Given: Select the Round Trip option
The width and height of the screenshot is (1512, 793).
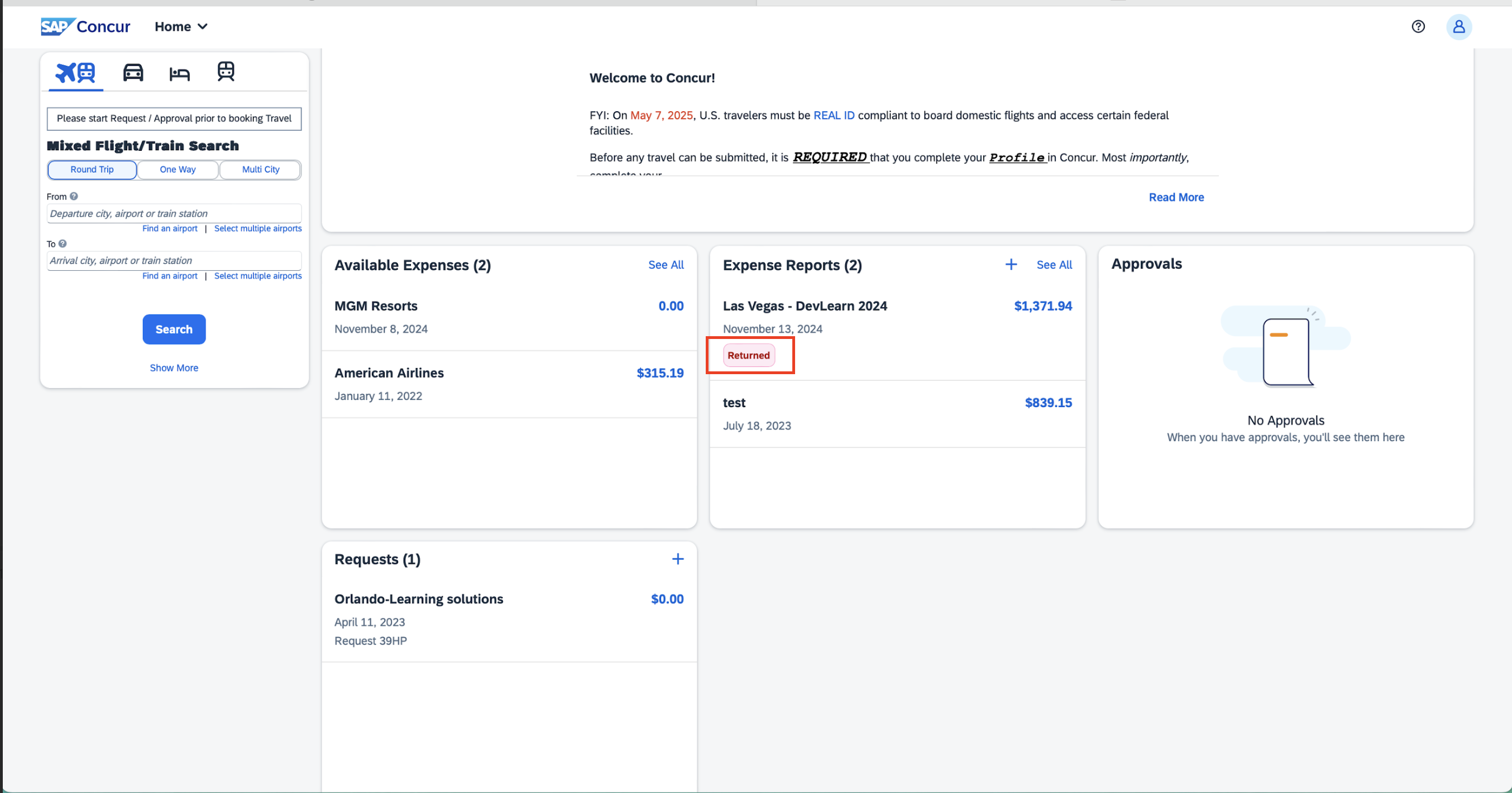Looking at the screenshot, I should point(92,170).
